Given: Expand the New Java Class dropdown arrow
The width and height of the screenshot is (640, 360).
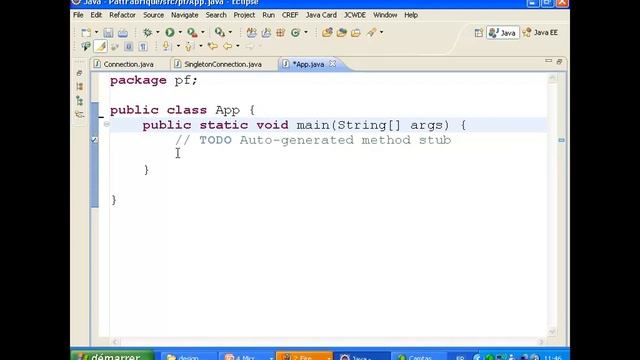Looking at the screenshot, I should point(306,33).
